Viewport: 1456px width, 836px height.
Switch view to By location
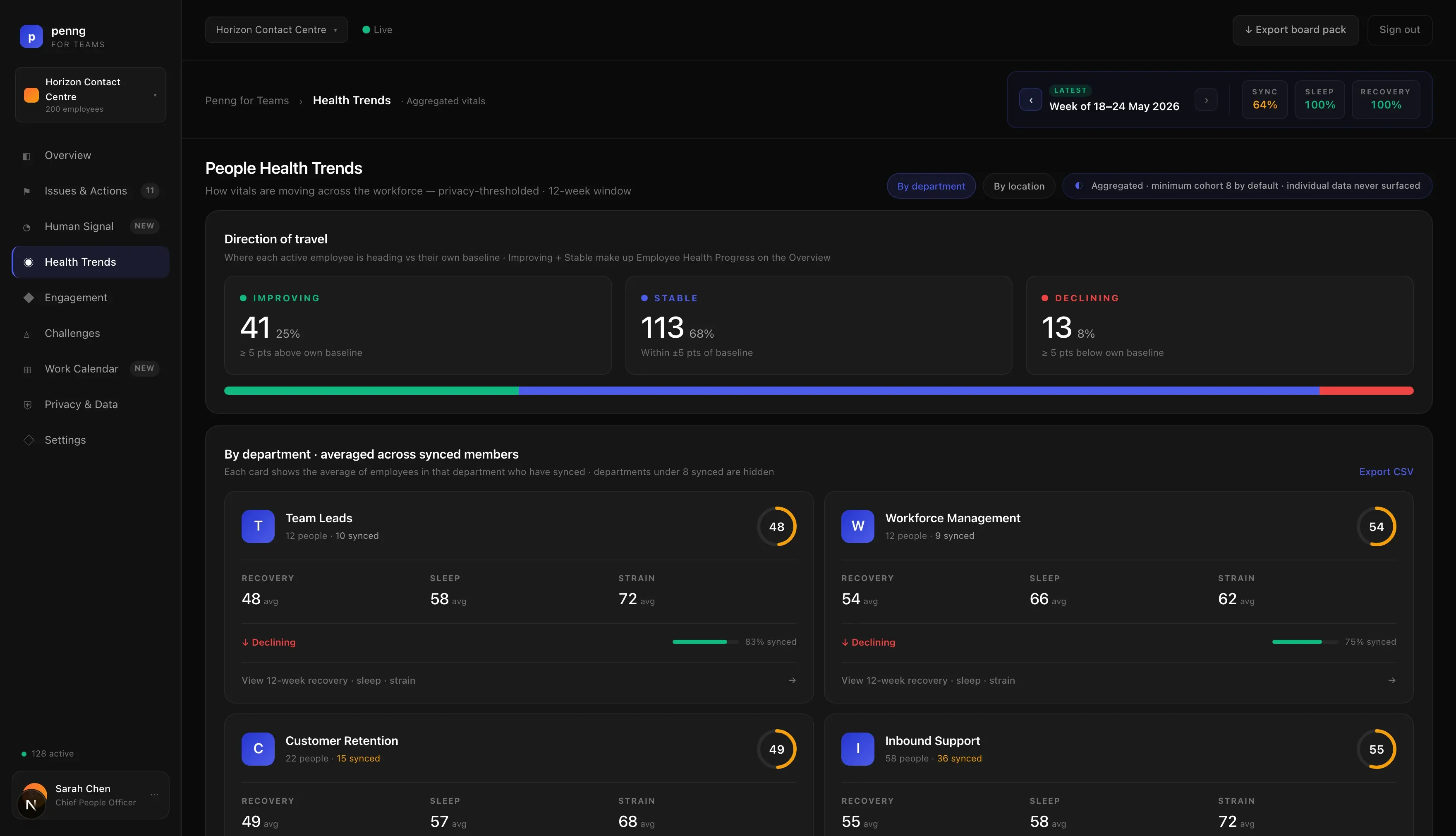click(x=1019, y=186)
